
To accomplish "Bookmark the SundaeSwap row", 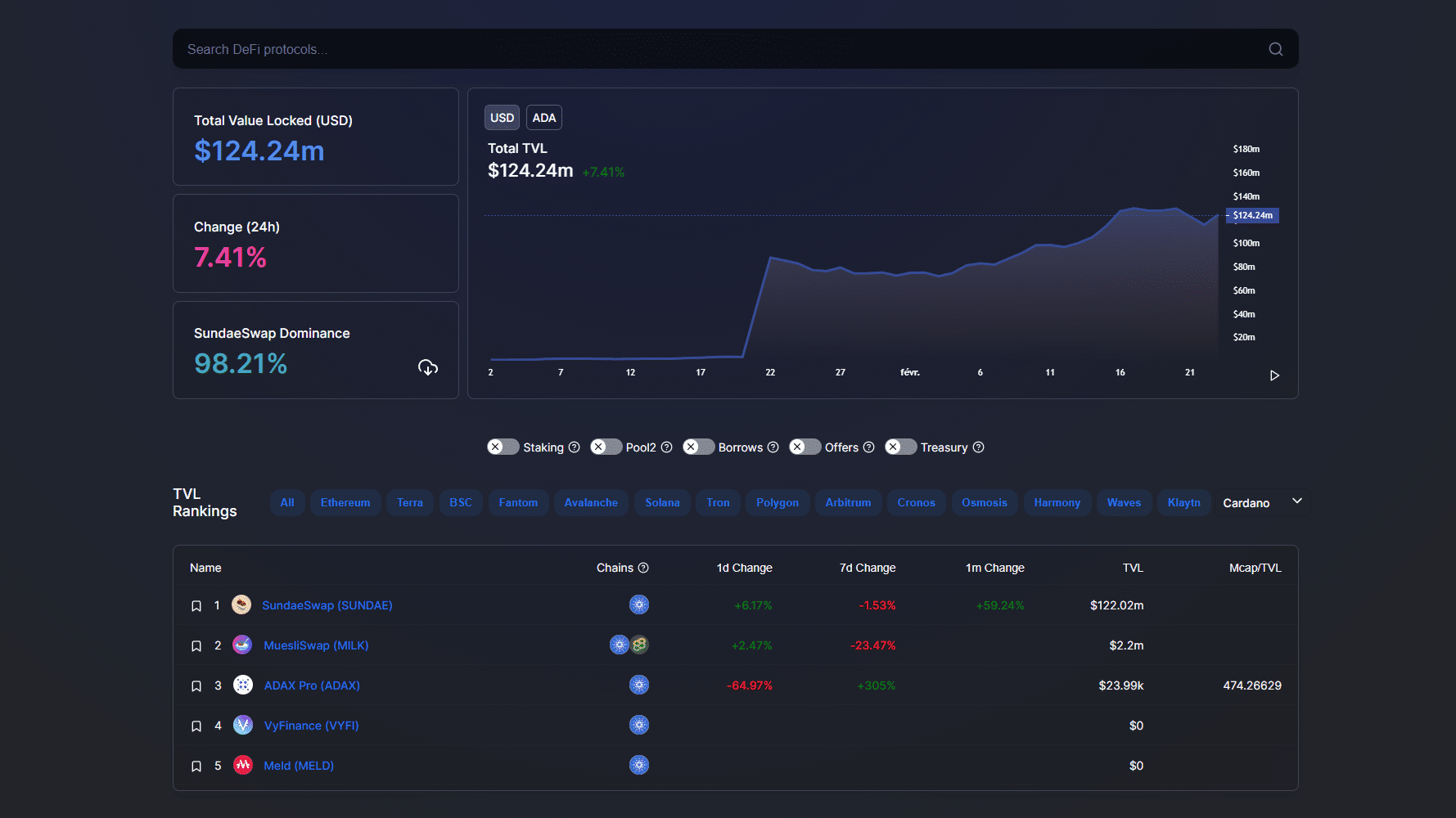I will click(x=196, y=606).
